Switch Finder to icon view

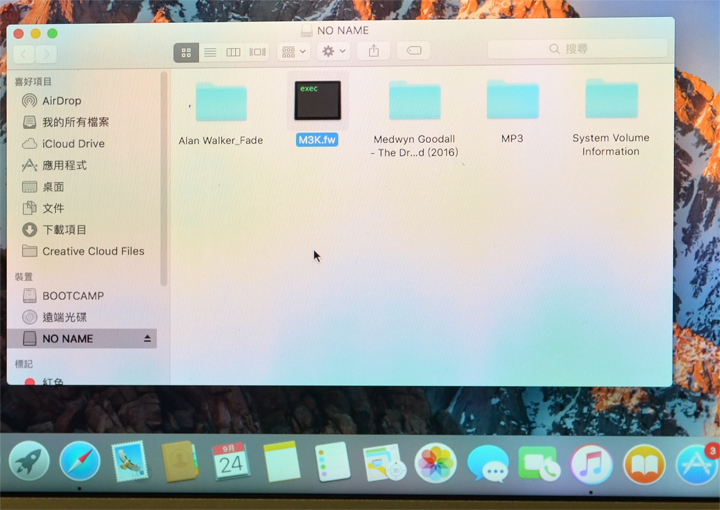click(x=186, y=52)
